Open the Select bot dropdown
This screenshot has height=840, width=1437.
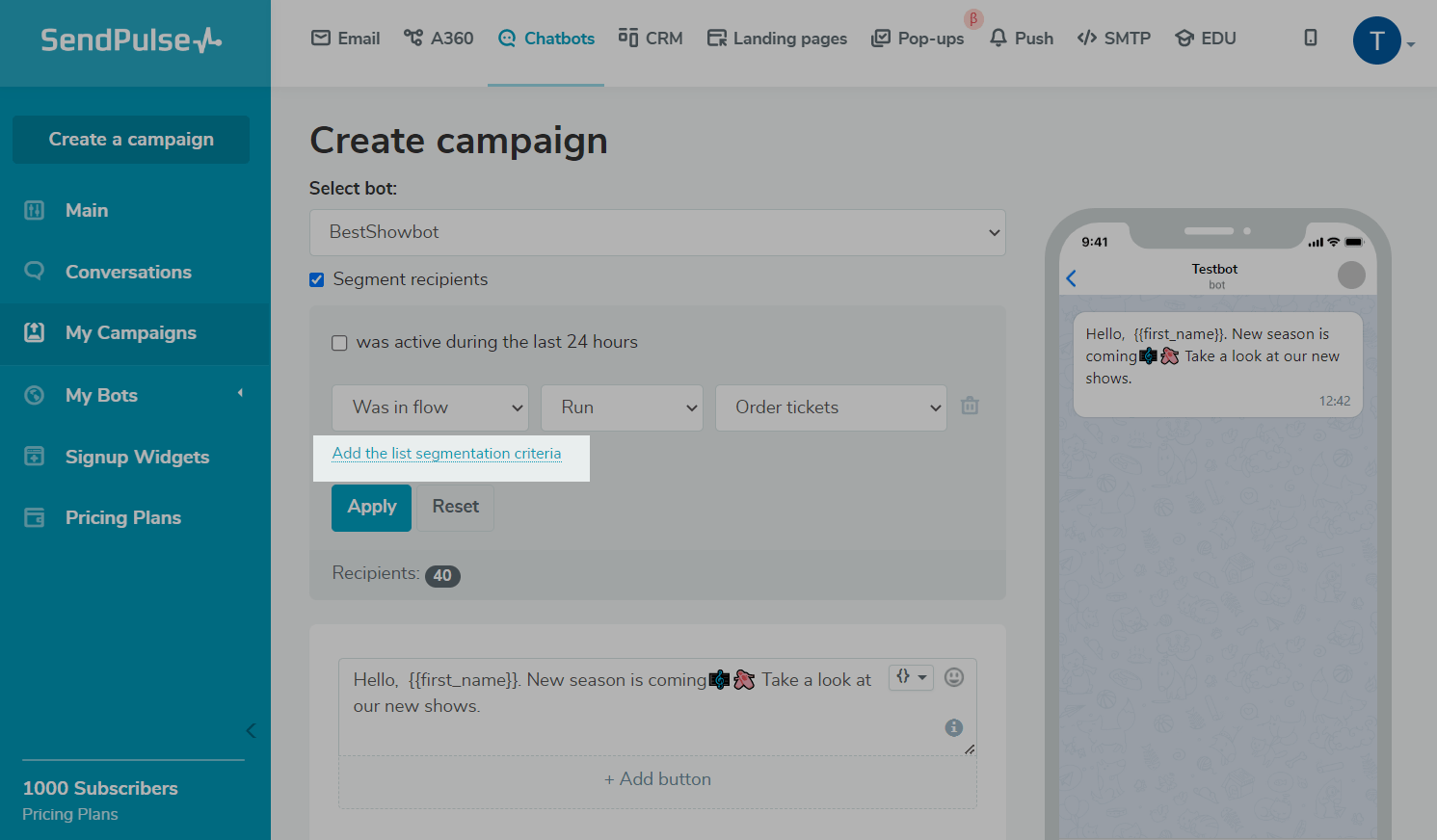[x=657, y=232]
